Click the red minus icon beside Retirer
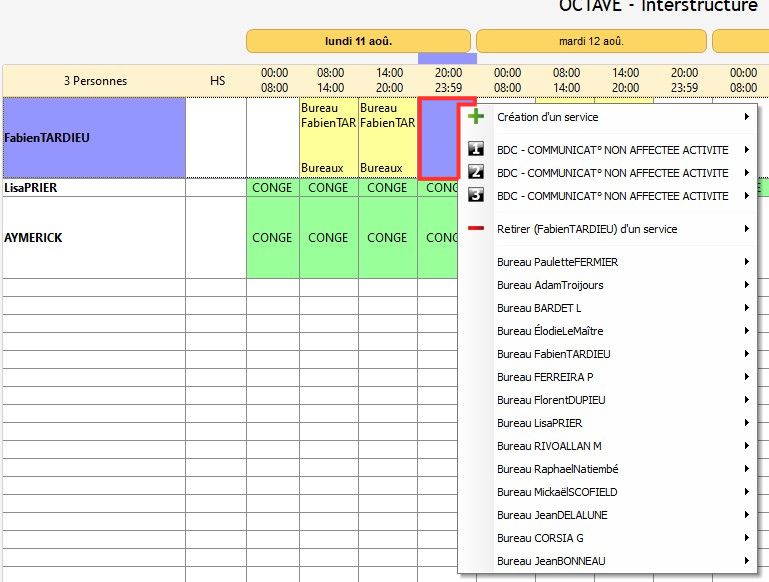 tap(476, 229)
